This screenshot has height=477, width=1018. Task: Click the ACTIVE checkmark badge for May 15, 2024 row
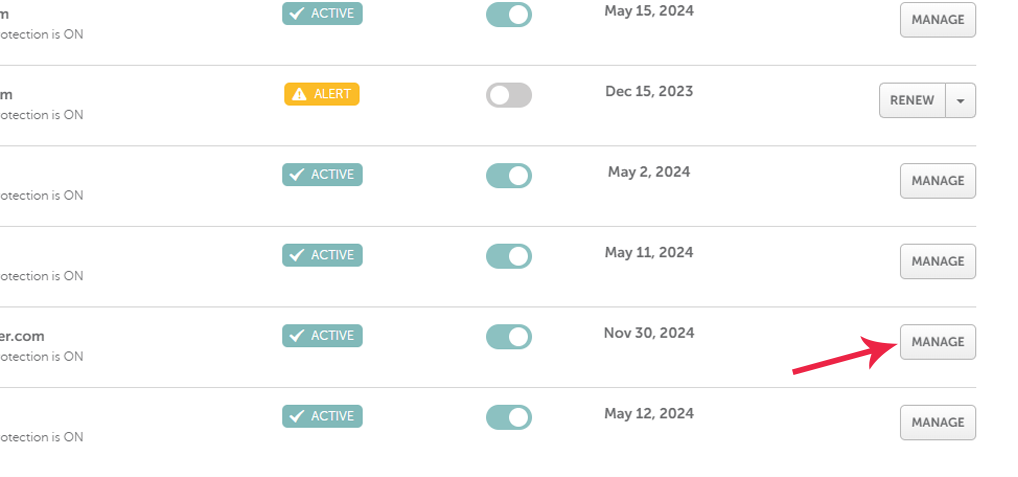322,14
